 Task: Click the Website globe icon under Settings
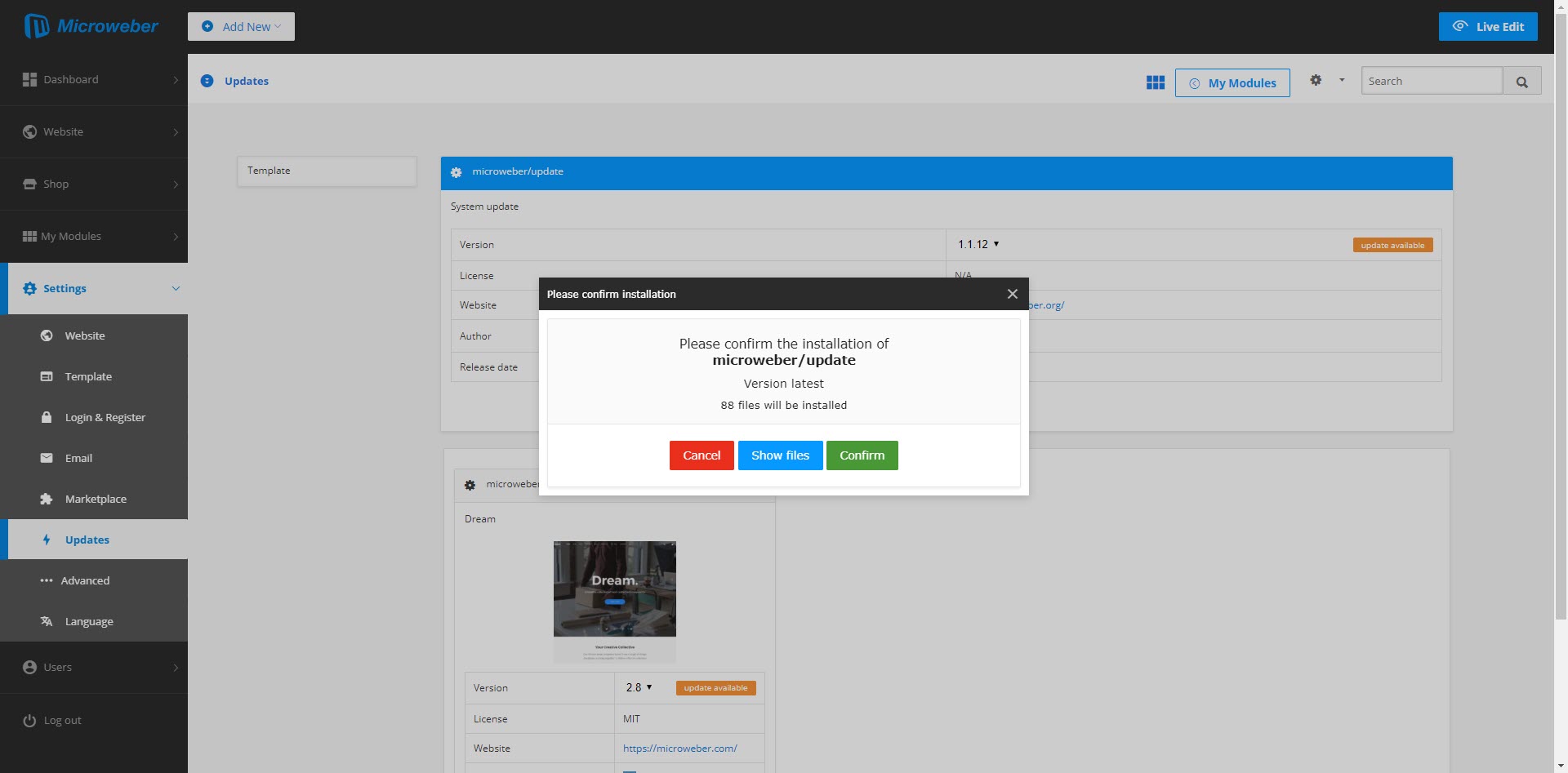pyautogui.click(x=47, y=335)
